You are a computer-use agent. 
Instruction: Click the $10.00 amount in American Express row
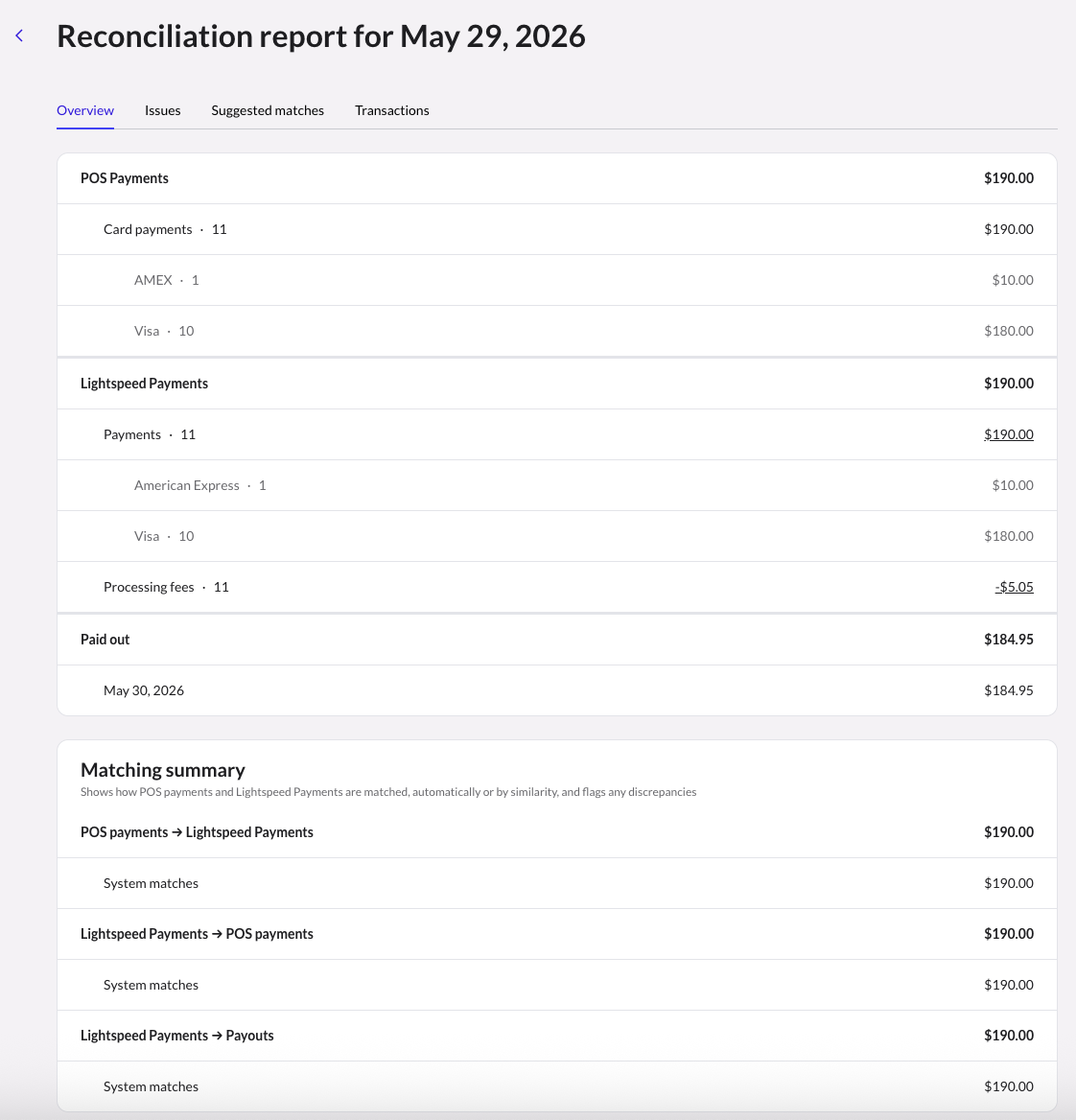click(x=1013, y=485)
